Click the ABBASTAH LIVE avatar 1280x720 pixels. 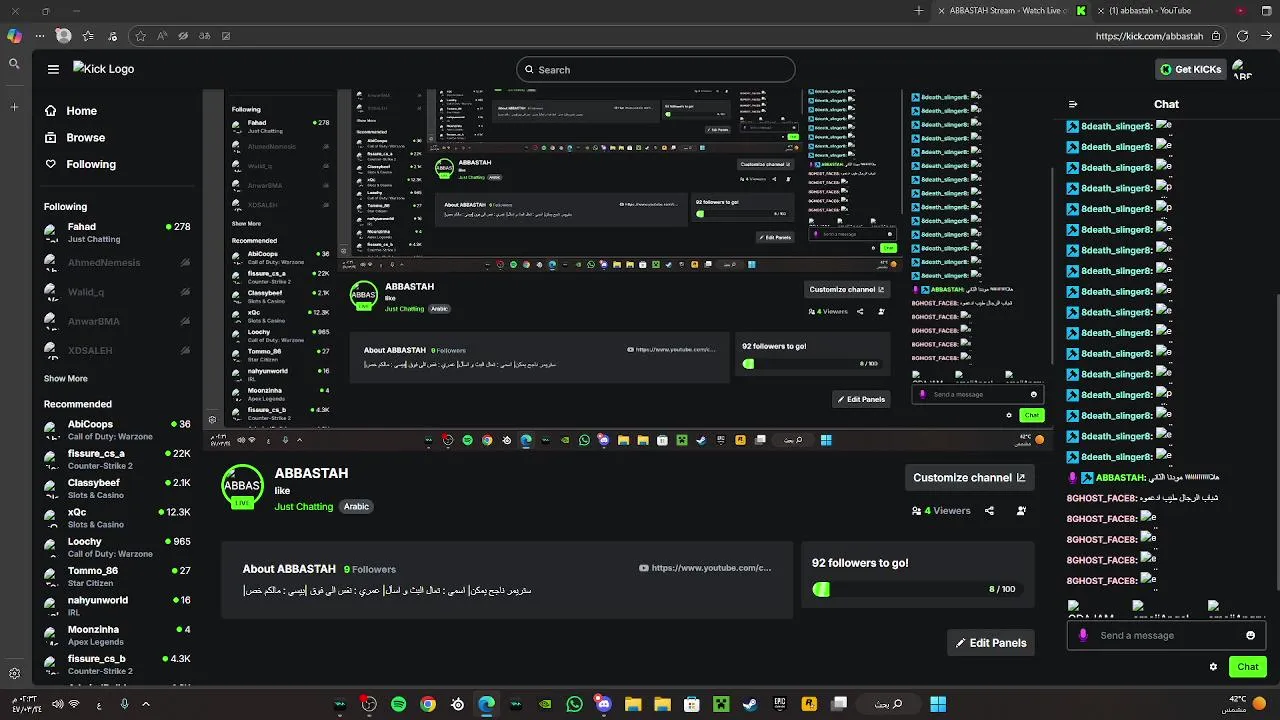click(242, 488)
